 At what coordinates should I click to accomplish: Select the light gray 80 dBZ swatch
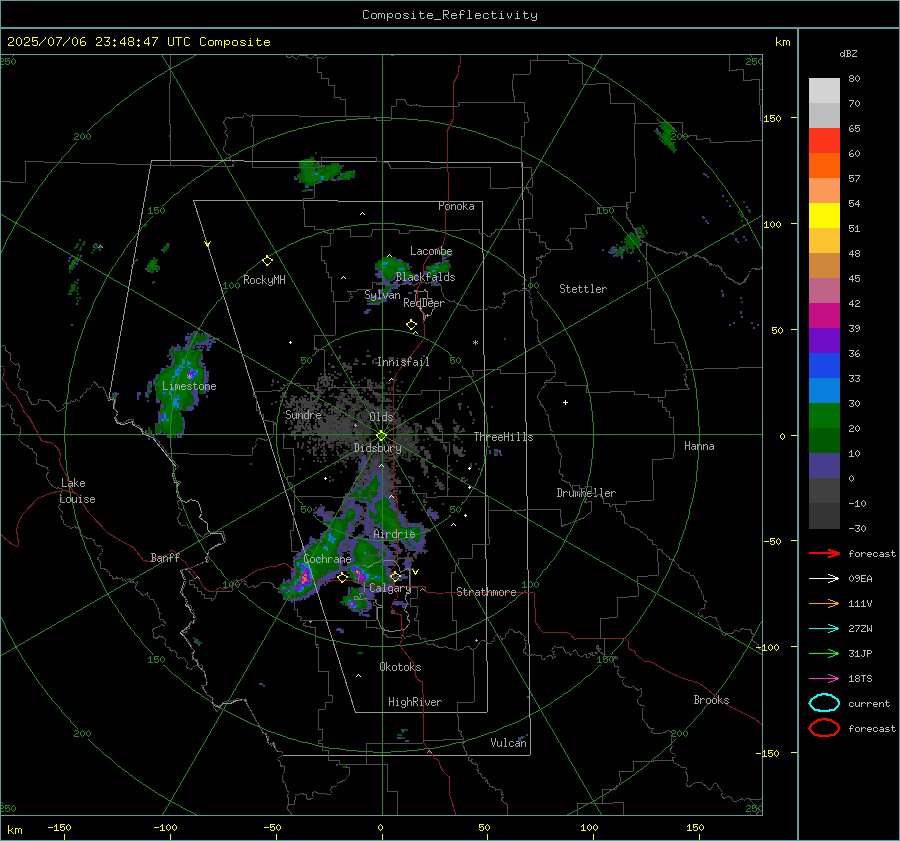coord(824,90)
